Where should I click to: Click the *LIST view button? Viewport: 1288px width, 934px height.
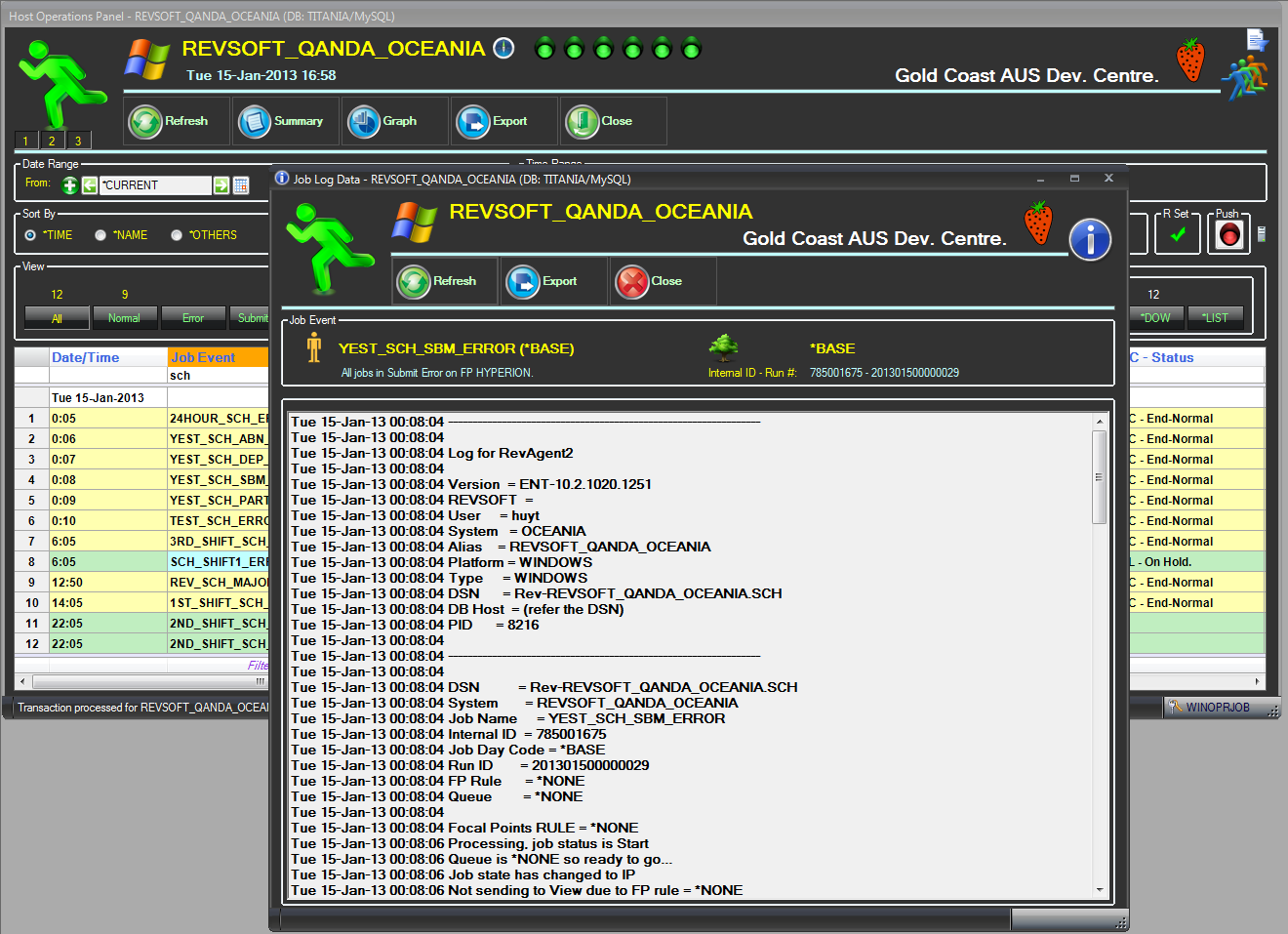tap(1215, 318)
